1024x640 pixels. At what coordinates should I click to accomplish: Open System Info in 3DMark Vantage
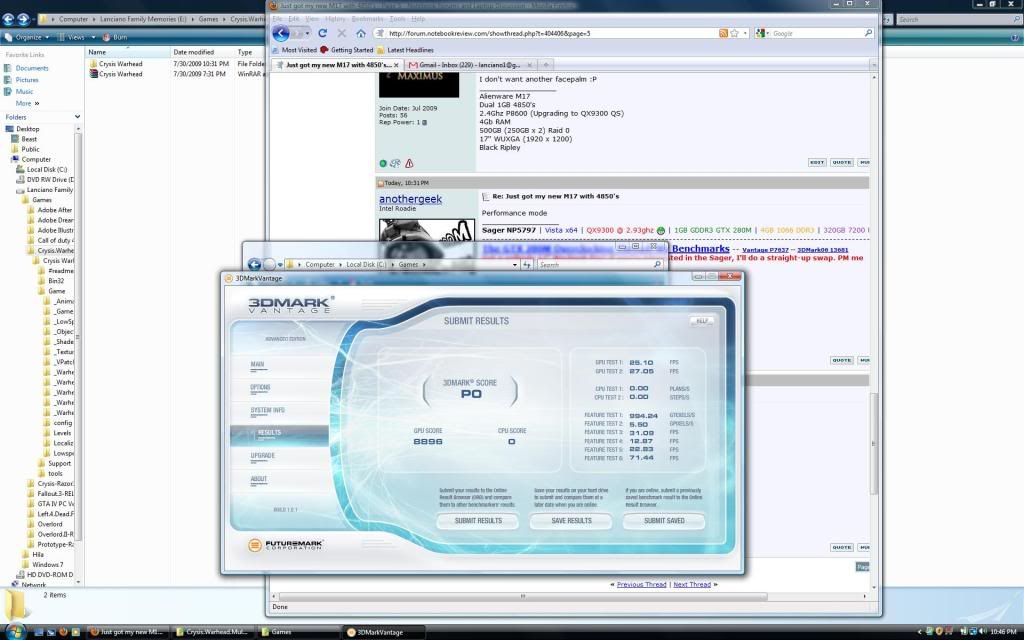[267, 411]
